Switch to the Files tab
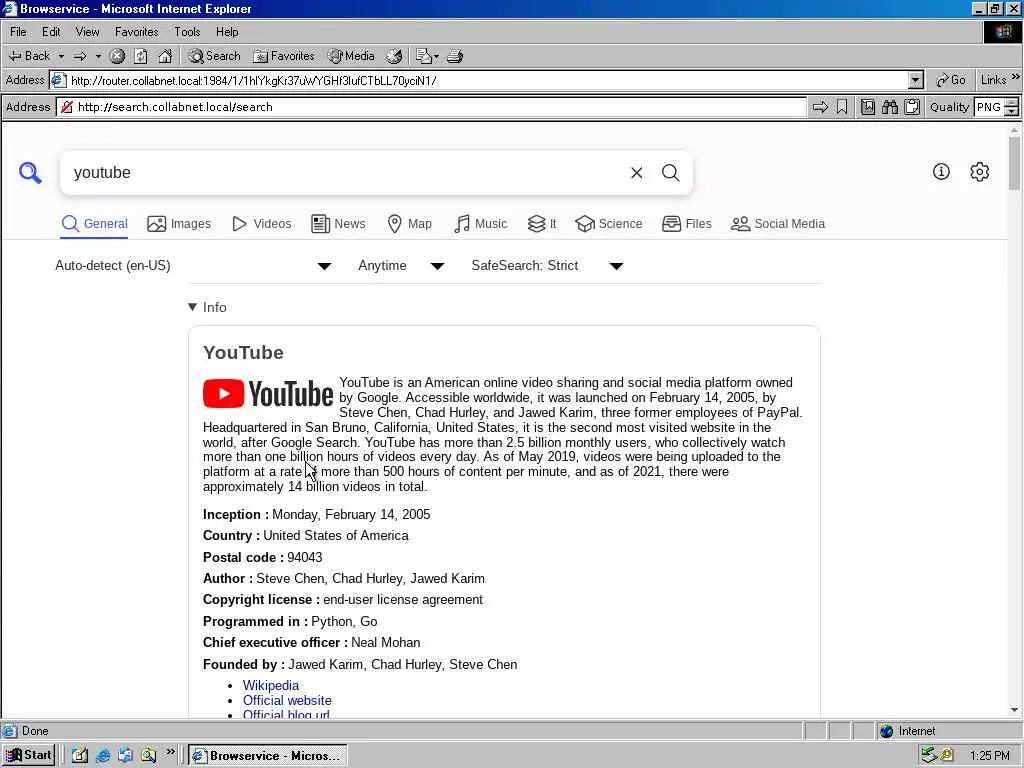This screenshot has height=768, width=1024. pos(686,224)
